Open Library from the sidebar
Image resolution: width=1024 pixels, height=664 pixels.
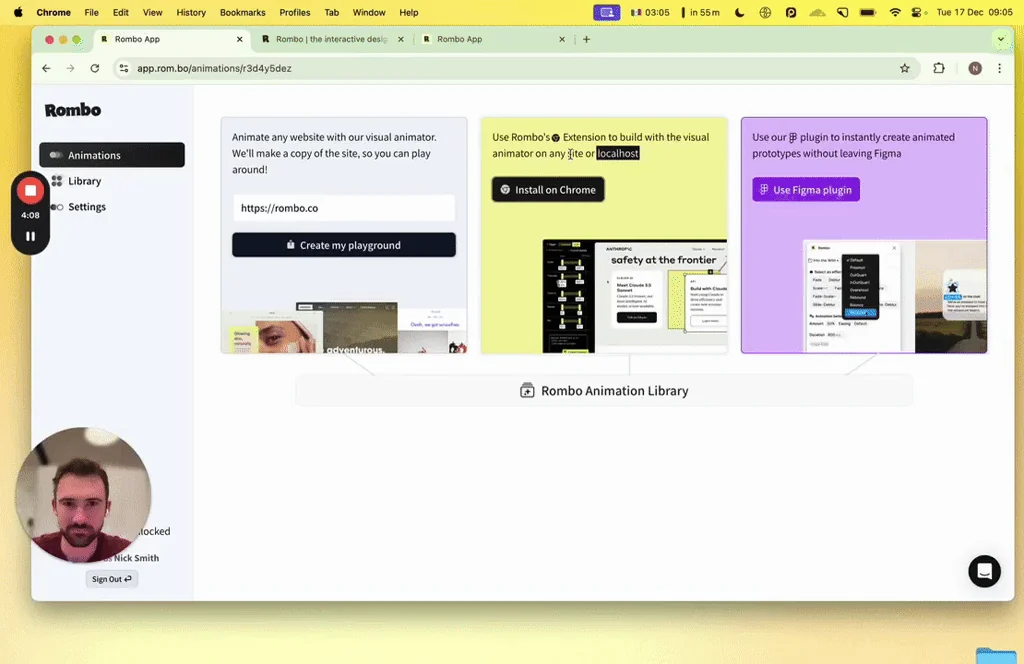tap(87, 181)
